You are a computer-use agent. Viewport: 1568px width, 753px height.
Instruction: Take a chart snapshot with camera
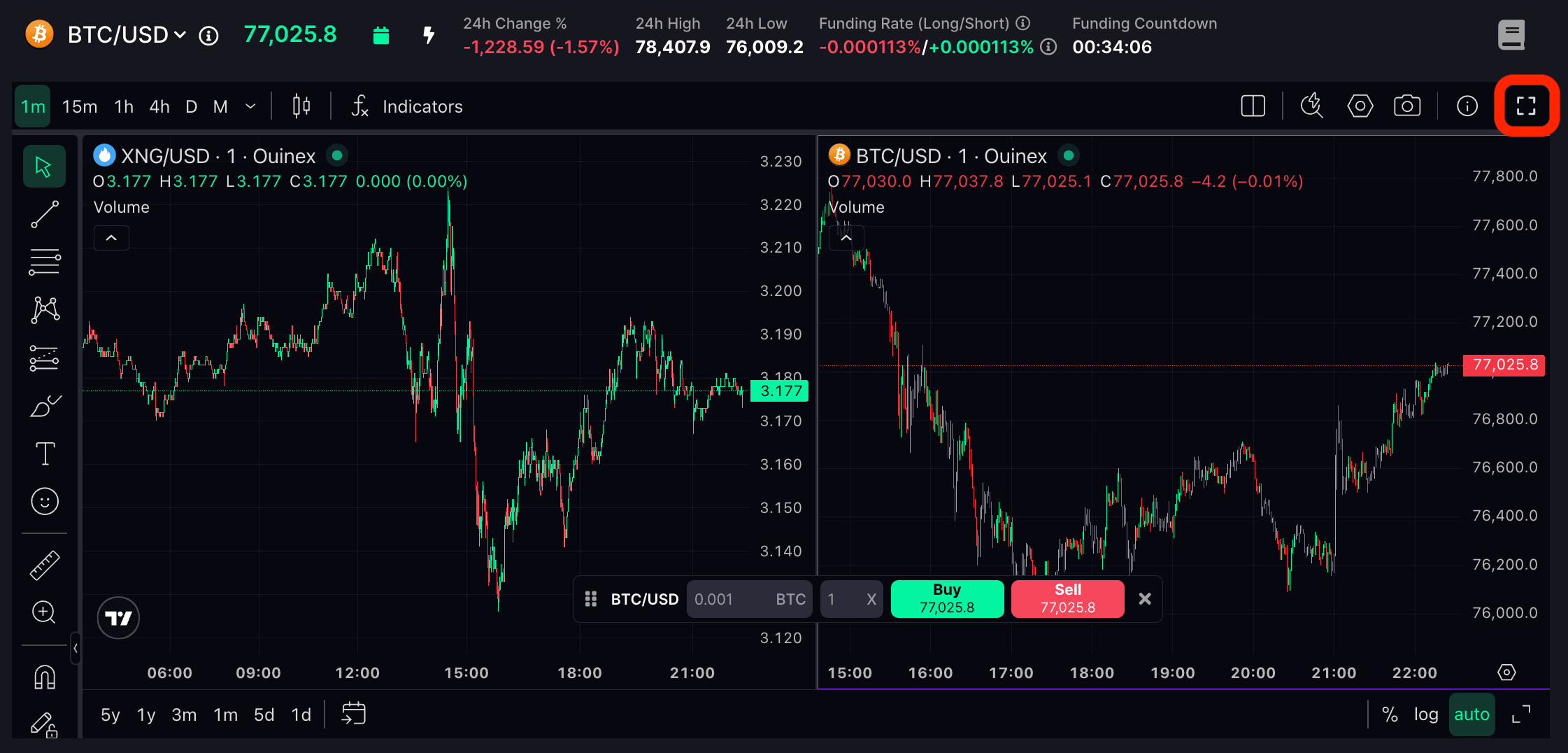pos(1407,106)
